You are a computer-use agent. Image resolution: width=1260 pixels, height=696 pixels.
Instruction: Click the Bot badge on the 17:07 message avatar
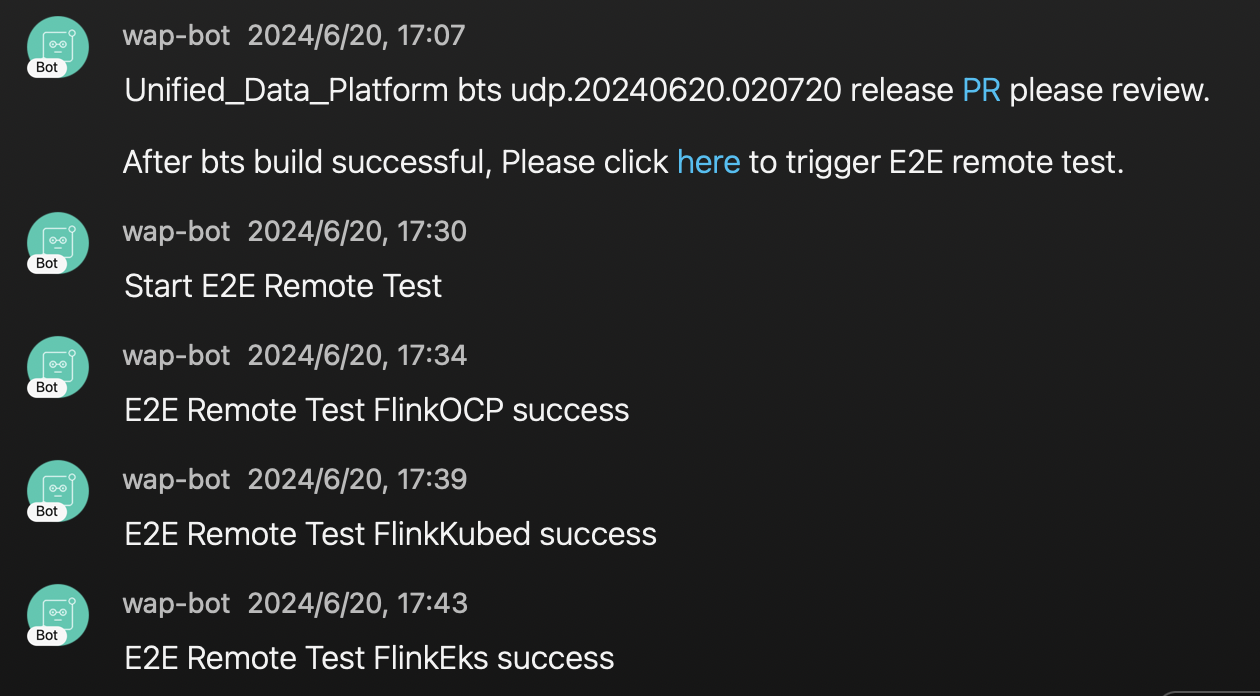[x=47, y=68]
